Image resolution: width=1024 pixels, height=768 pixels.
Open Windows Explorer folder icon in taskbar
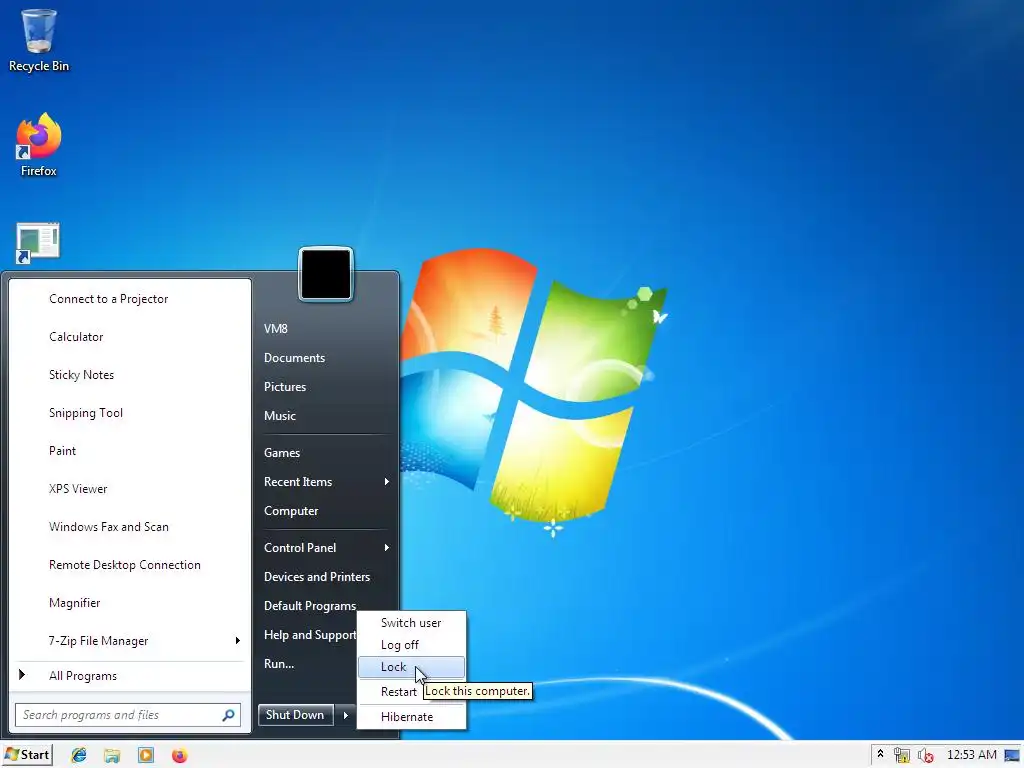click(x=112, y=755)
